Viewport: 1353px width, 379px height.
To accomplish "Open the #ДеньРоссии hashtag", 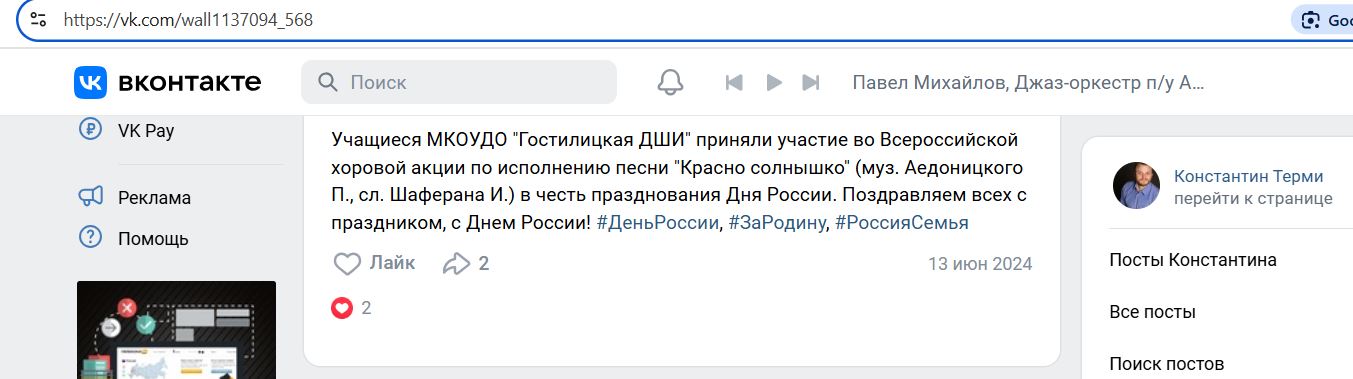I will click(658, 222).
